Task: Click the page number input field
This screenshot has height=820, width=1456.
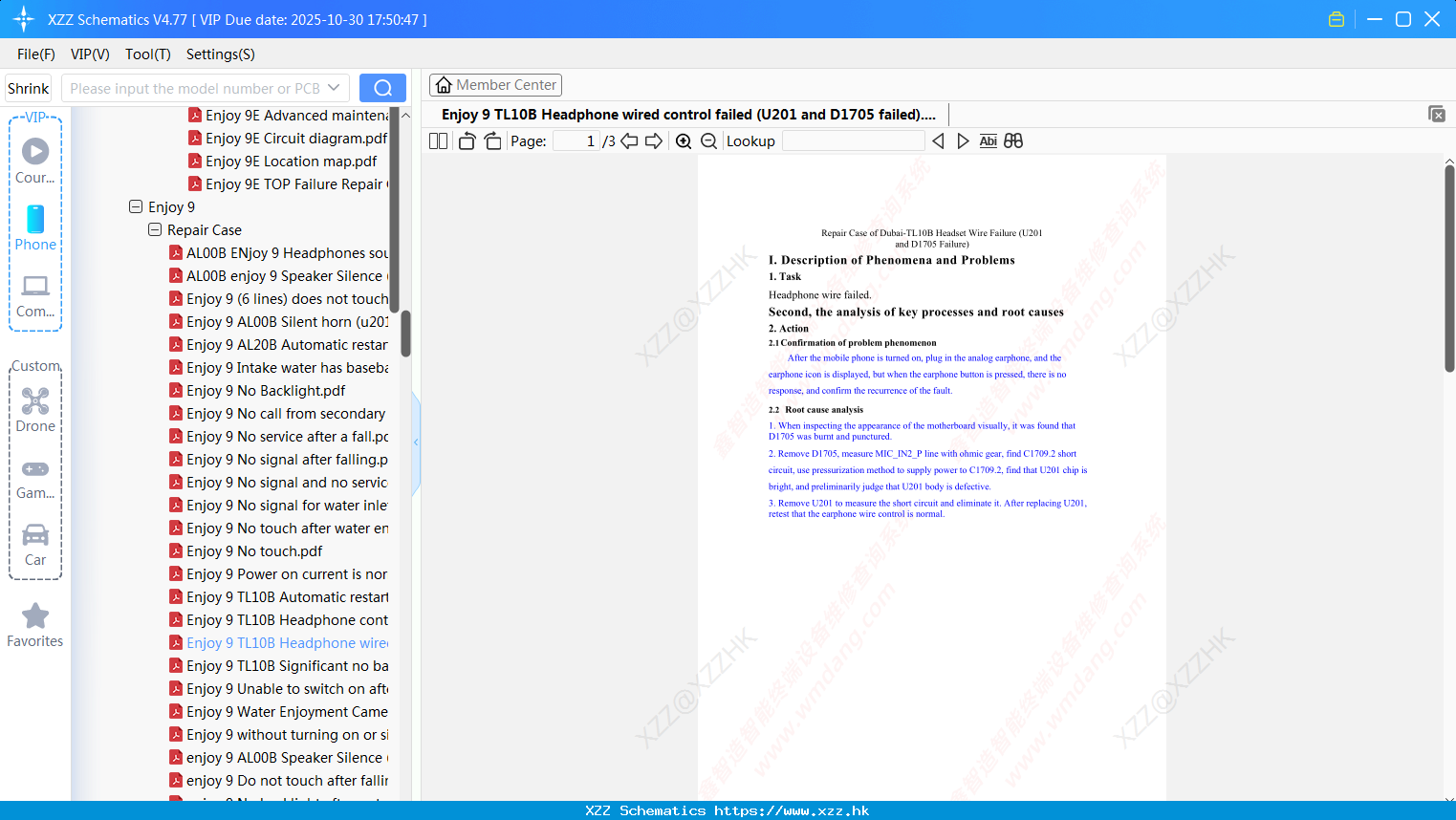Action: click(576, 140)
